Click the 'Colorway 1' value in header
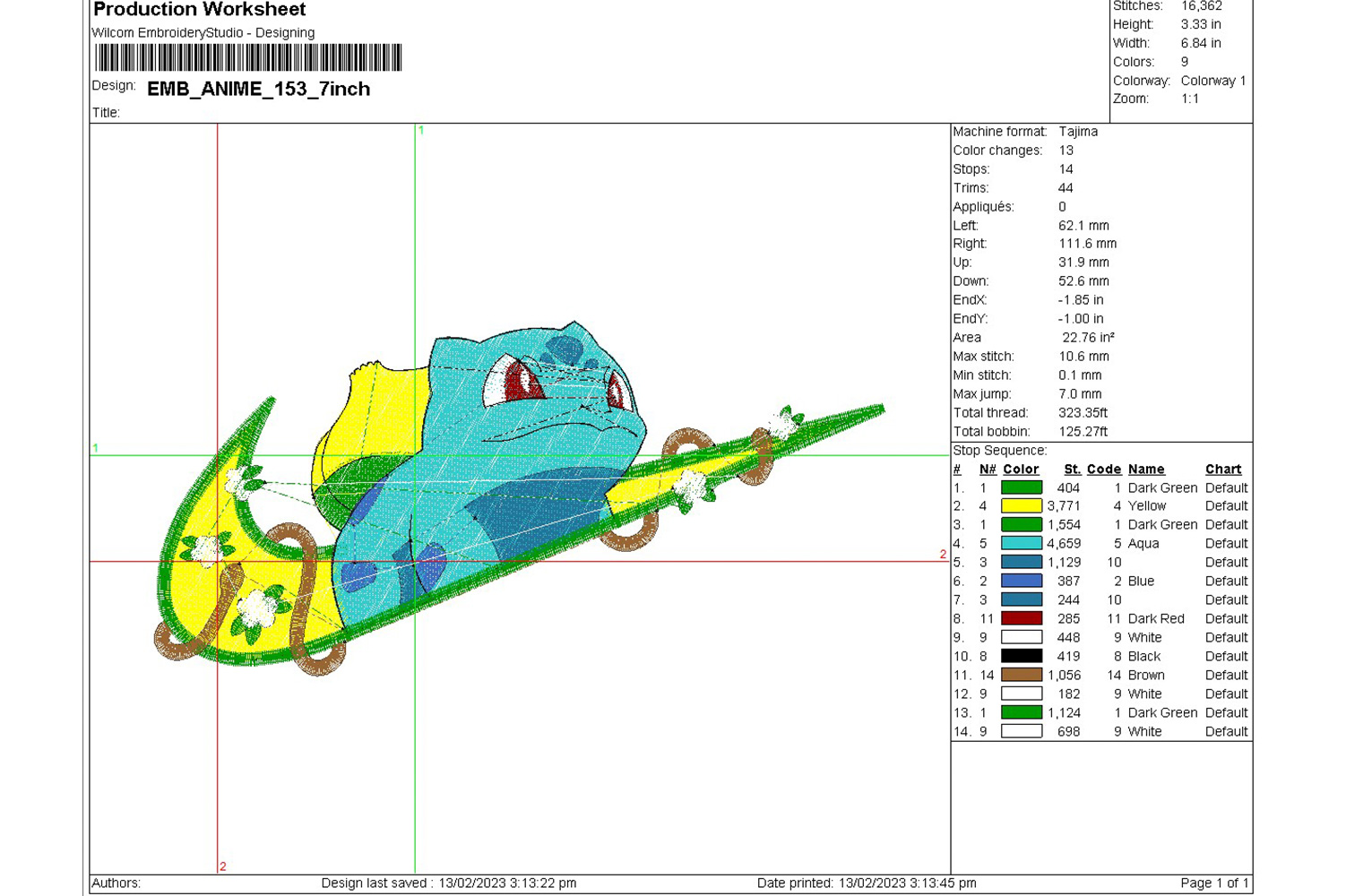Image resolution: width=1346 pixels, height=896 pixels. 1212,81
